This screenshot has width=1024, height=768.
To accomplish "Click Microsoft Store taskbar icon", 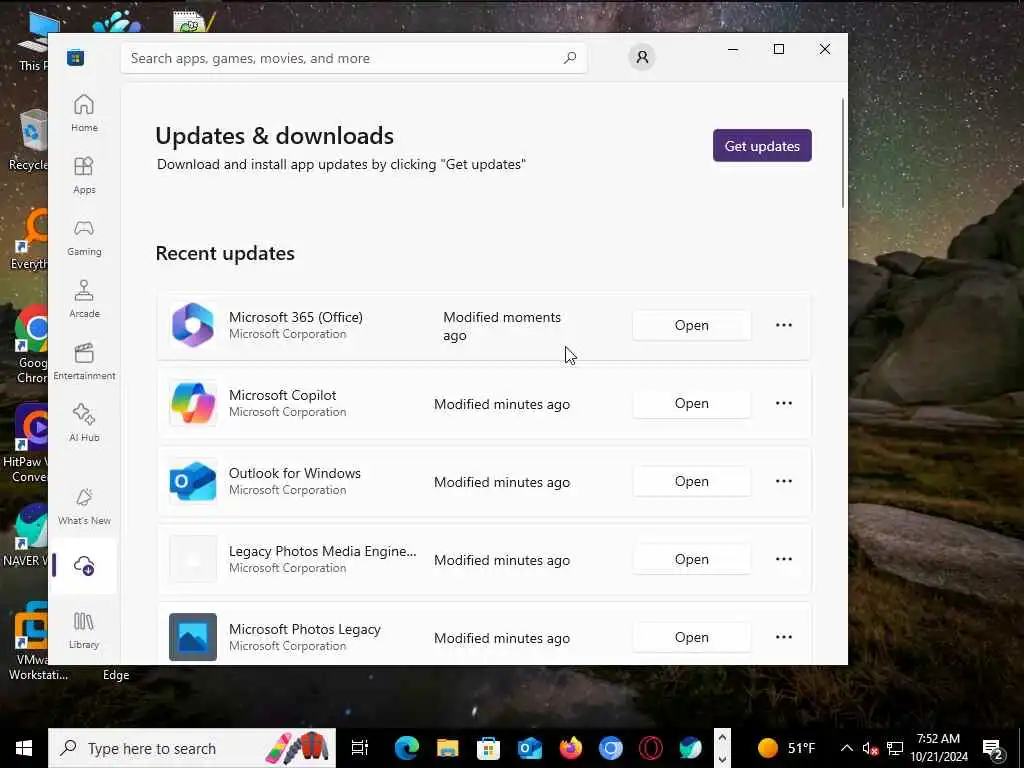I will (488, 748).
